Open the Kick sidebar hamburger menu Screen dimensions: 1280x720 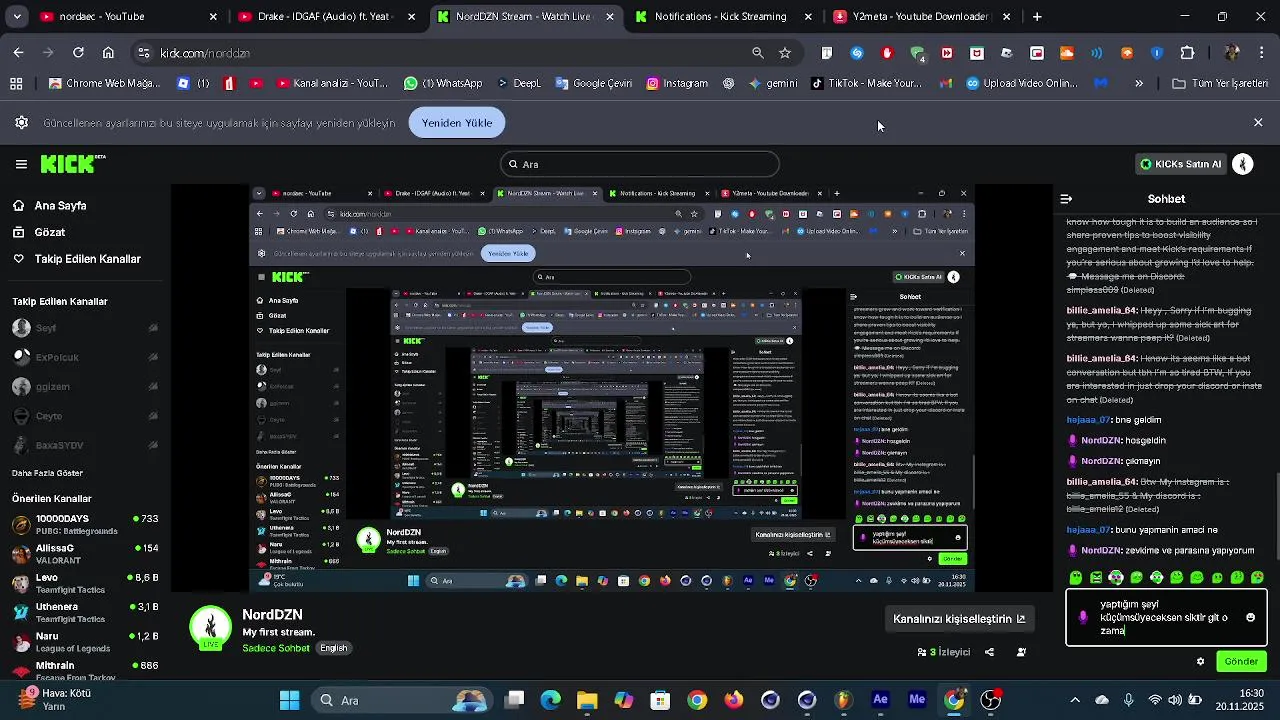(21, 164)
